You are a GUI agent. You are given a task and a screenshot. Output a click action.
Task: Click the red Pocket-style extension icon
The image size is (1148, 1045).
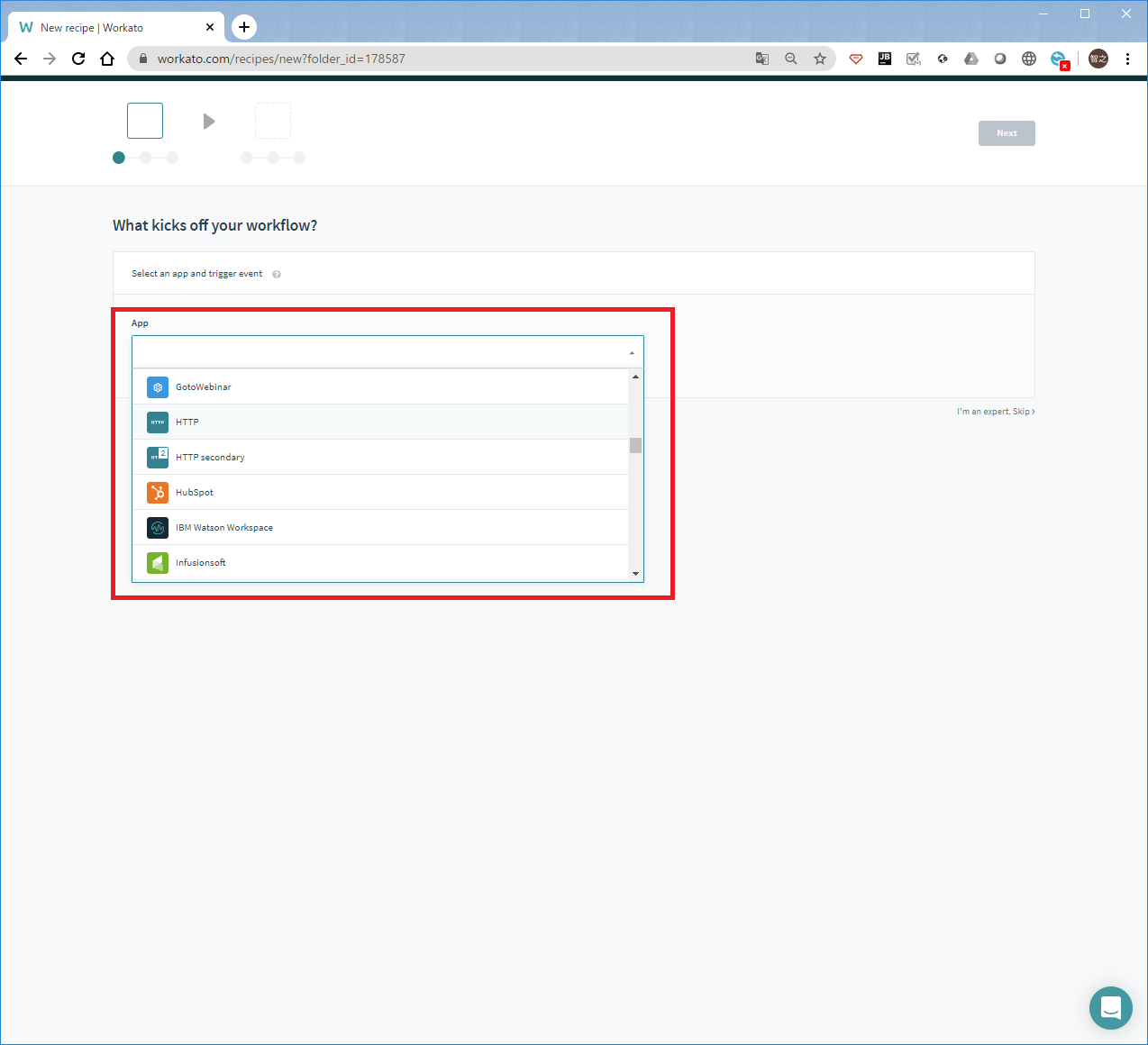[856, 59]
